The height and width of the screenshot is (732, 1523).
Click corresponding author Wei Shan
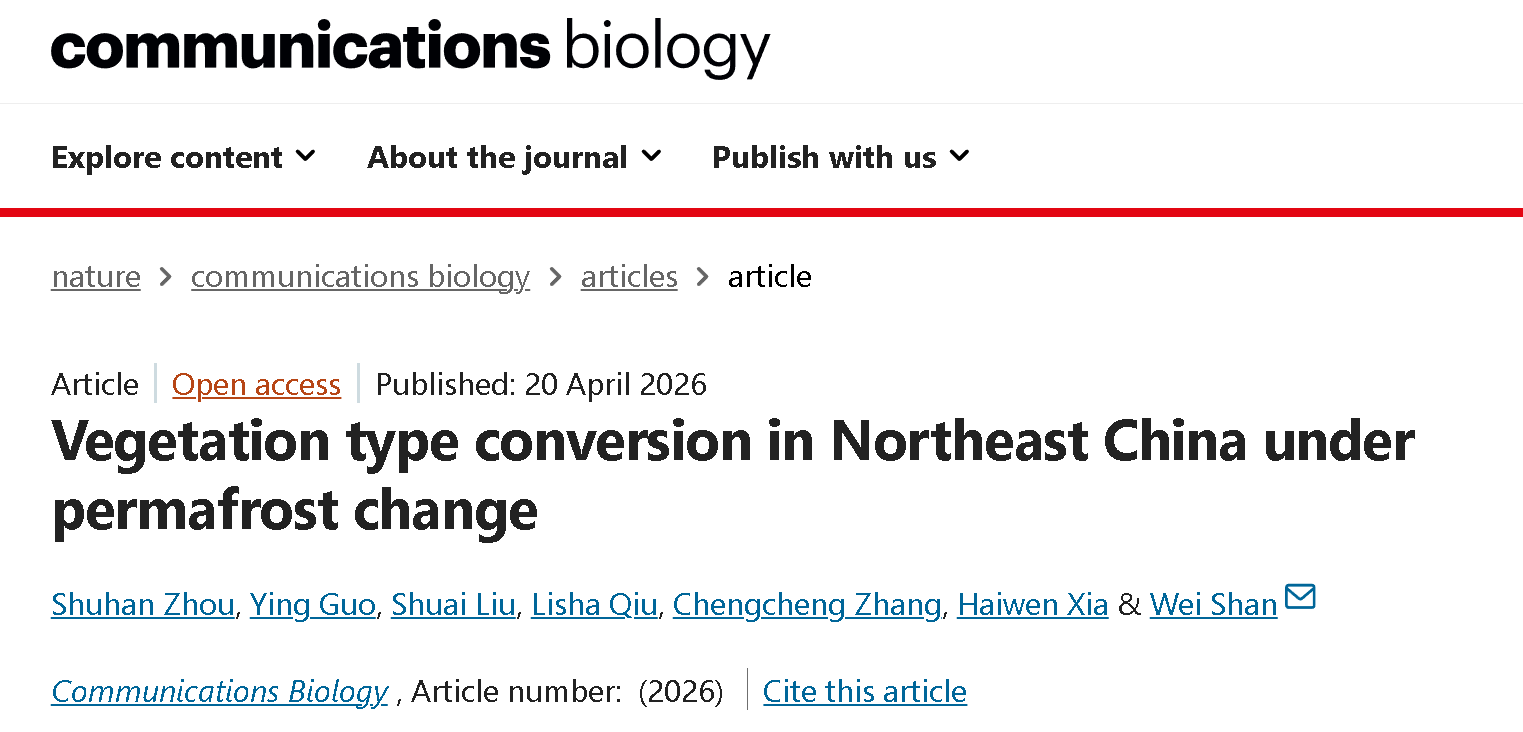click(1213, 604)
